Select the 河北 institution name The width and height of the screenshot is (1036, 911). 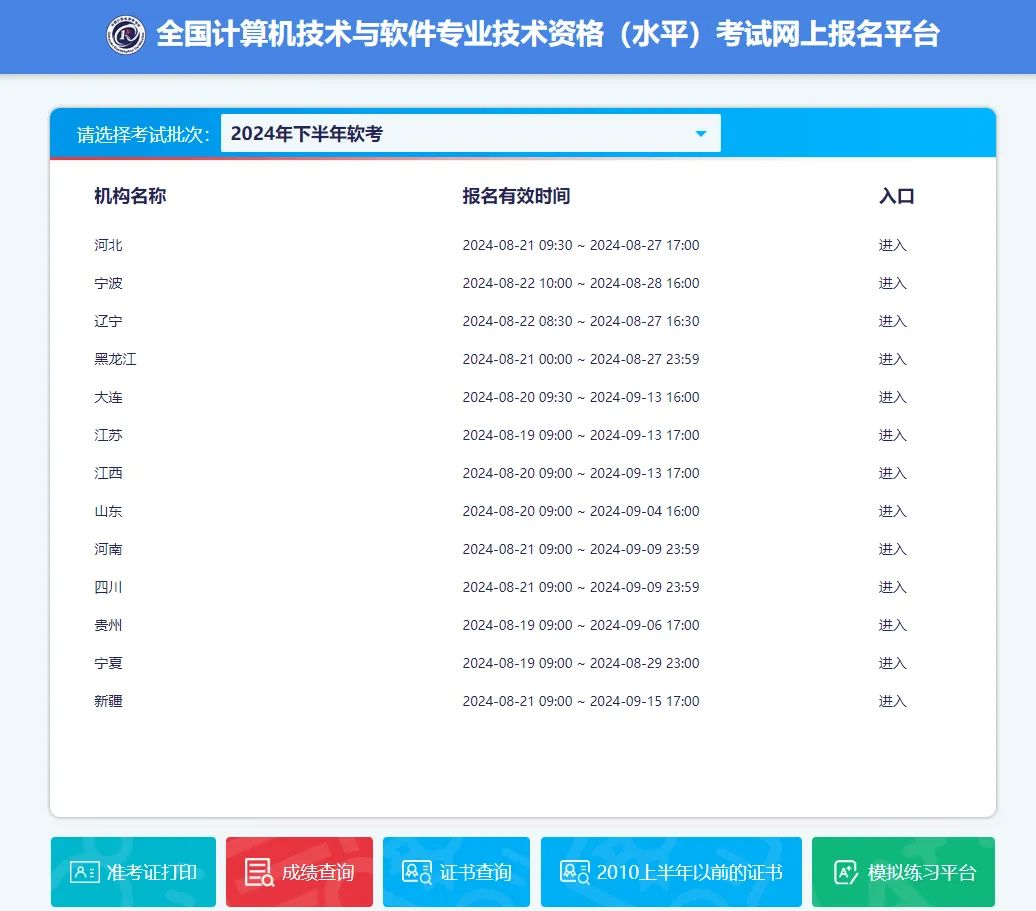(108, 245)
